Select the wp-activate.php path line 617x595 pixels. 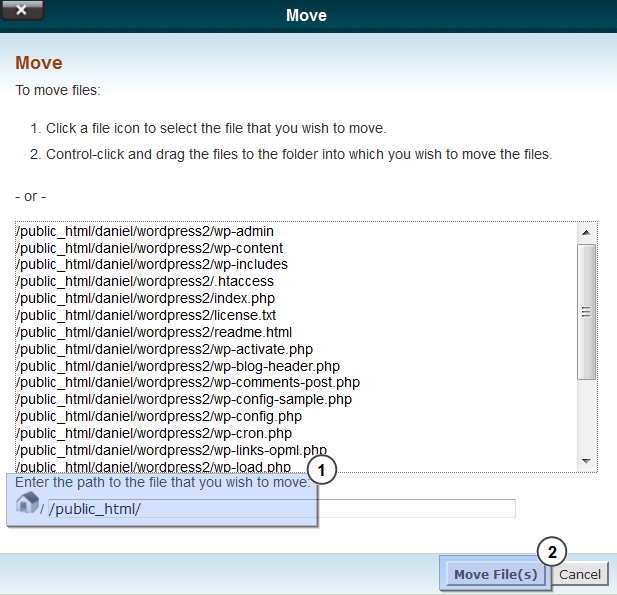(x=164, y=349)
